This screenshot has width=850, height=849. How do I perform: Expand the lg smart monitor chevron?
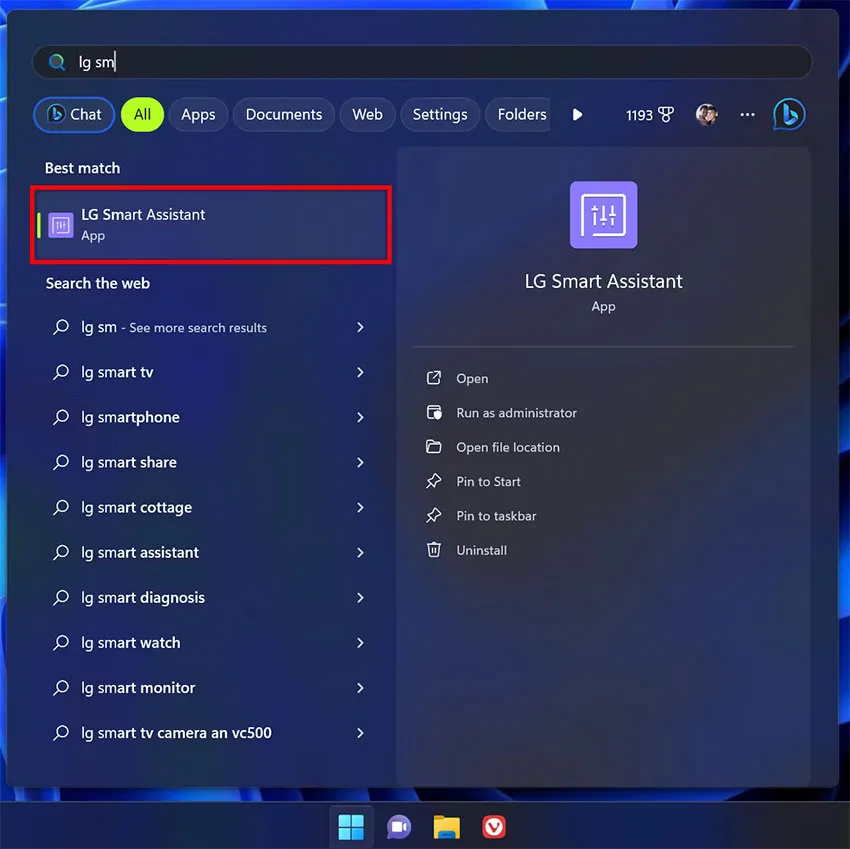[360, 687]
